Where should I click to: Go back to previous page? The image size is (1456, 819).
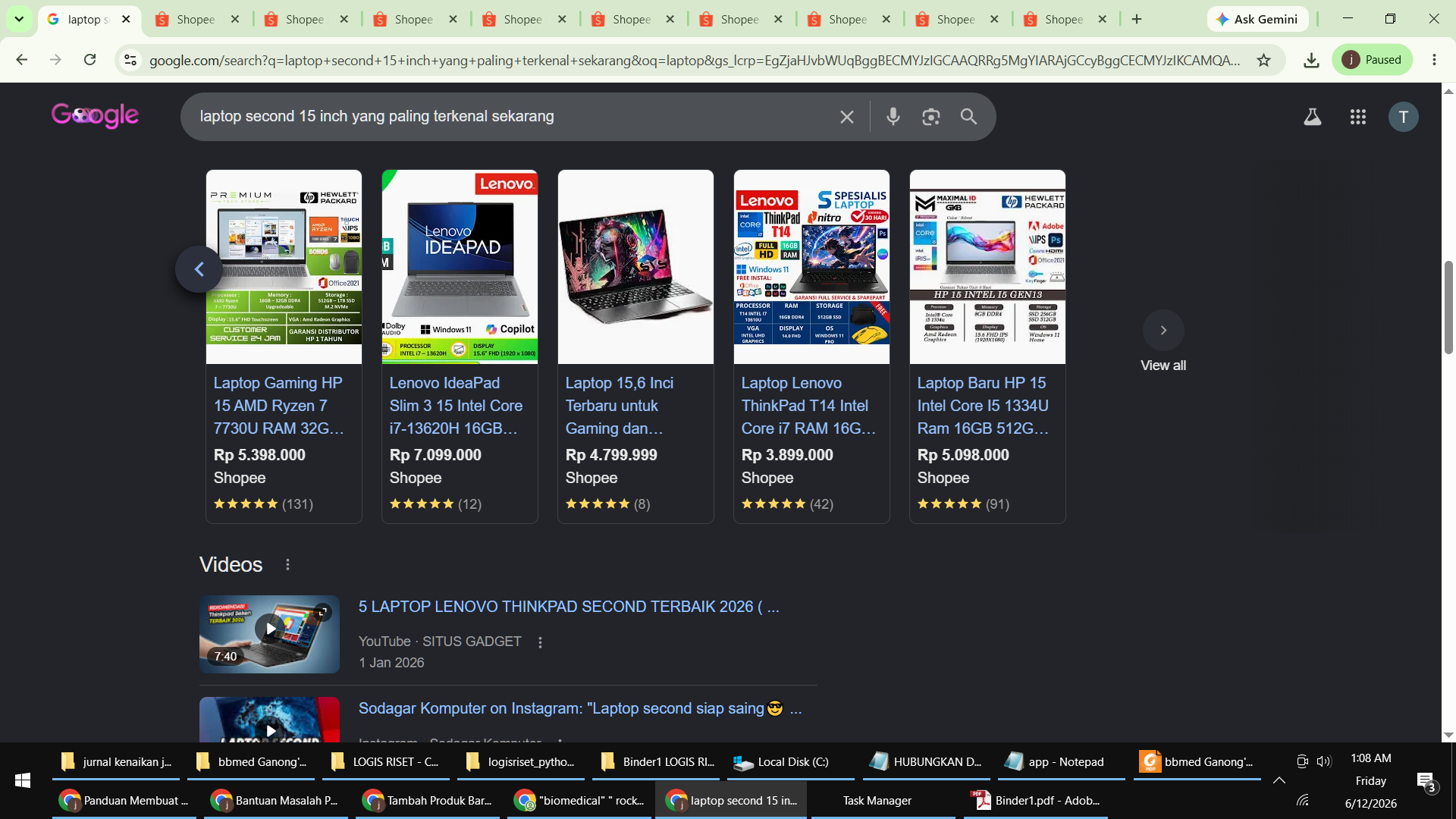point(22,60)
